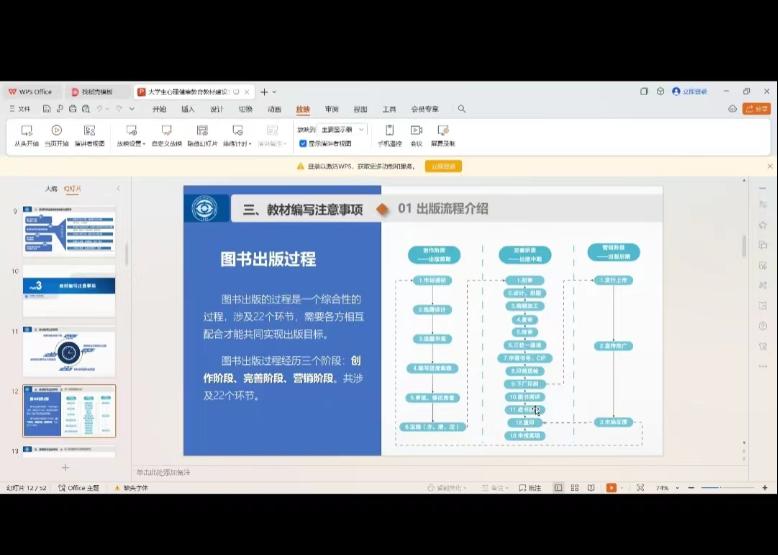Switch to the 插入 ribbon tab

(187, 109)
